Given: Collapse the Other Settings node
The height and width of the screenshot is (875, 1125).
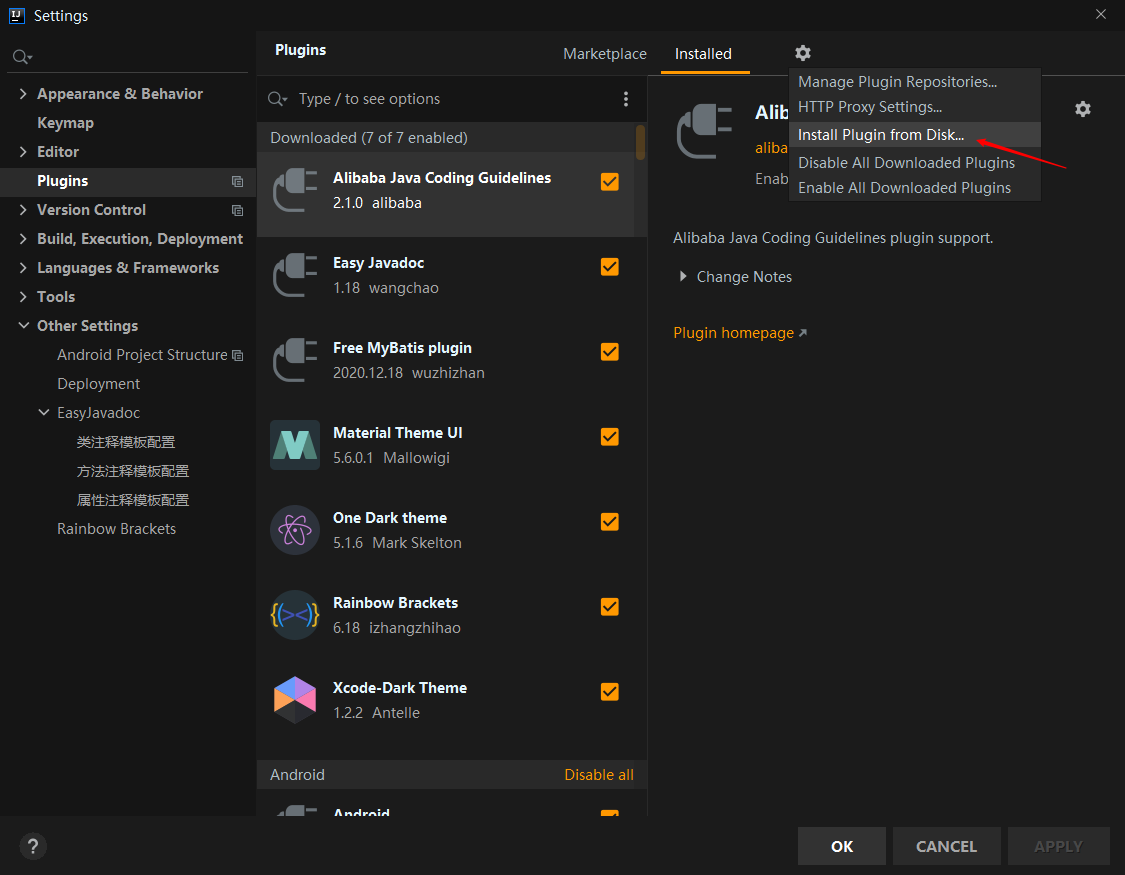Looking at the screenshot, I should (24, 326).
